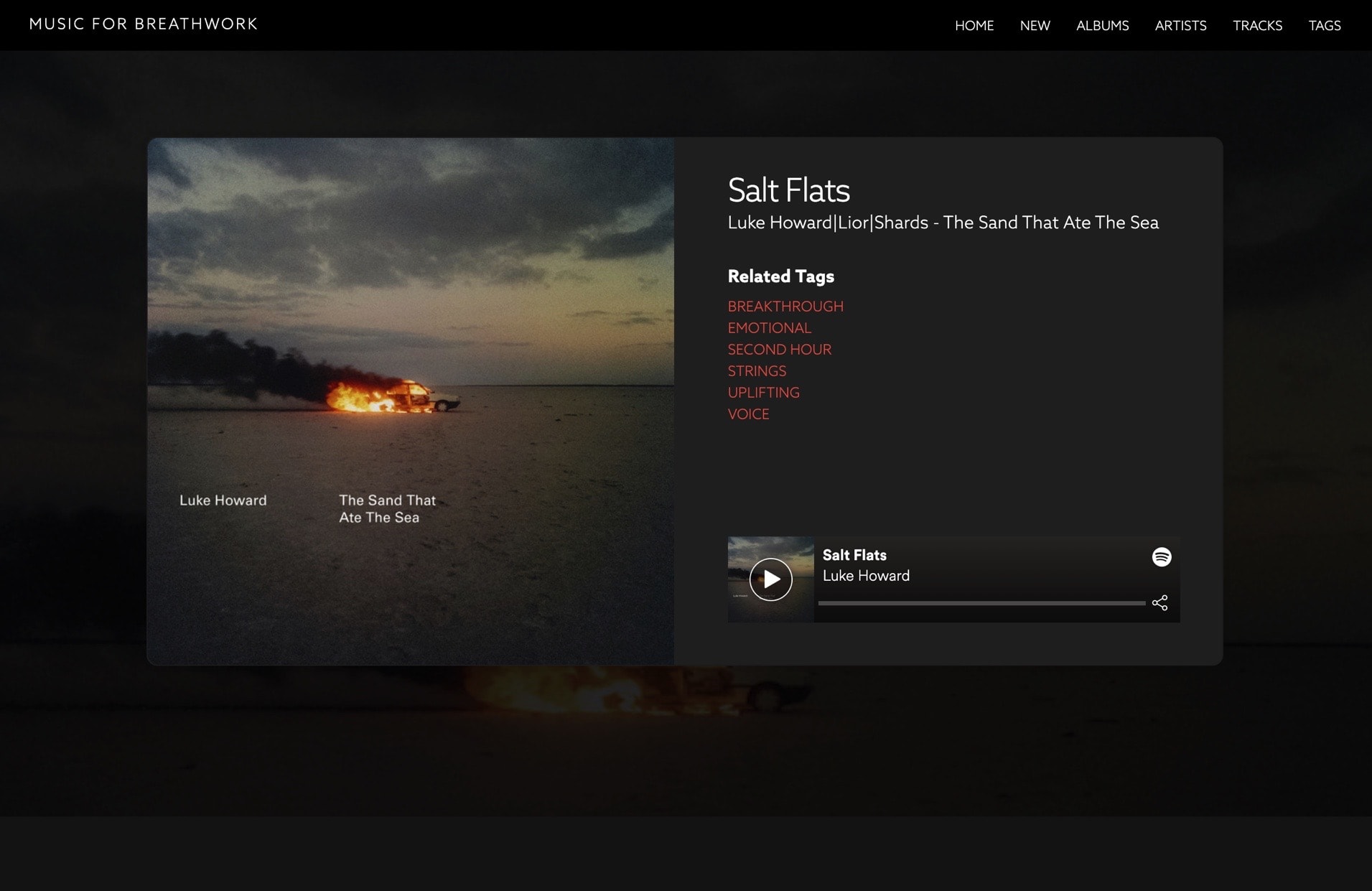This screenshot has height=891, width=1372.
Task: Select the STRINGS tag link
Action: 757,371
